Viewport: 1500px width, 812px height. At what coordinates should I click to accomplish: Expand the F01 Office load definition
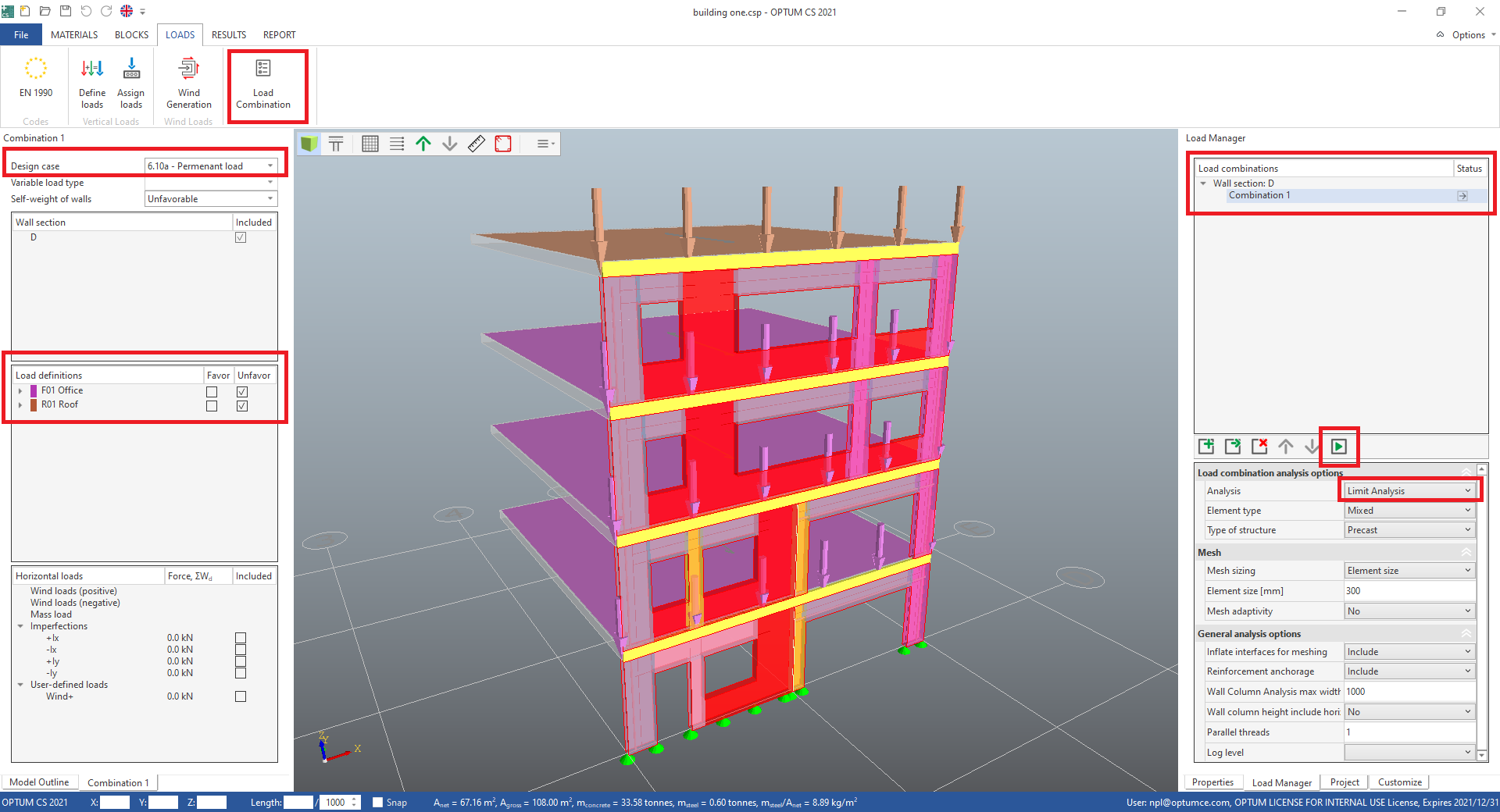pyautogui.click(x=20, y=391)
